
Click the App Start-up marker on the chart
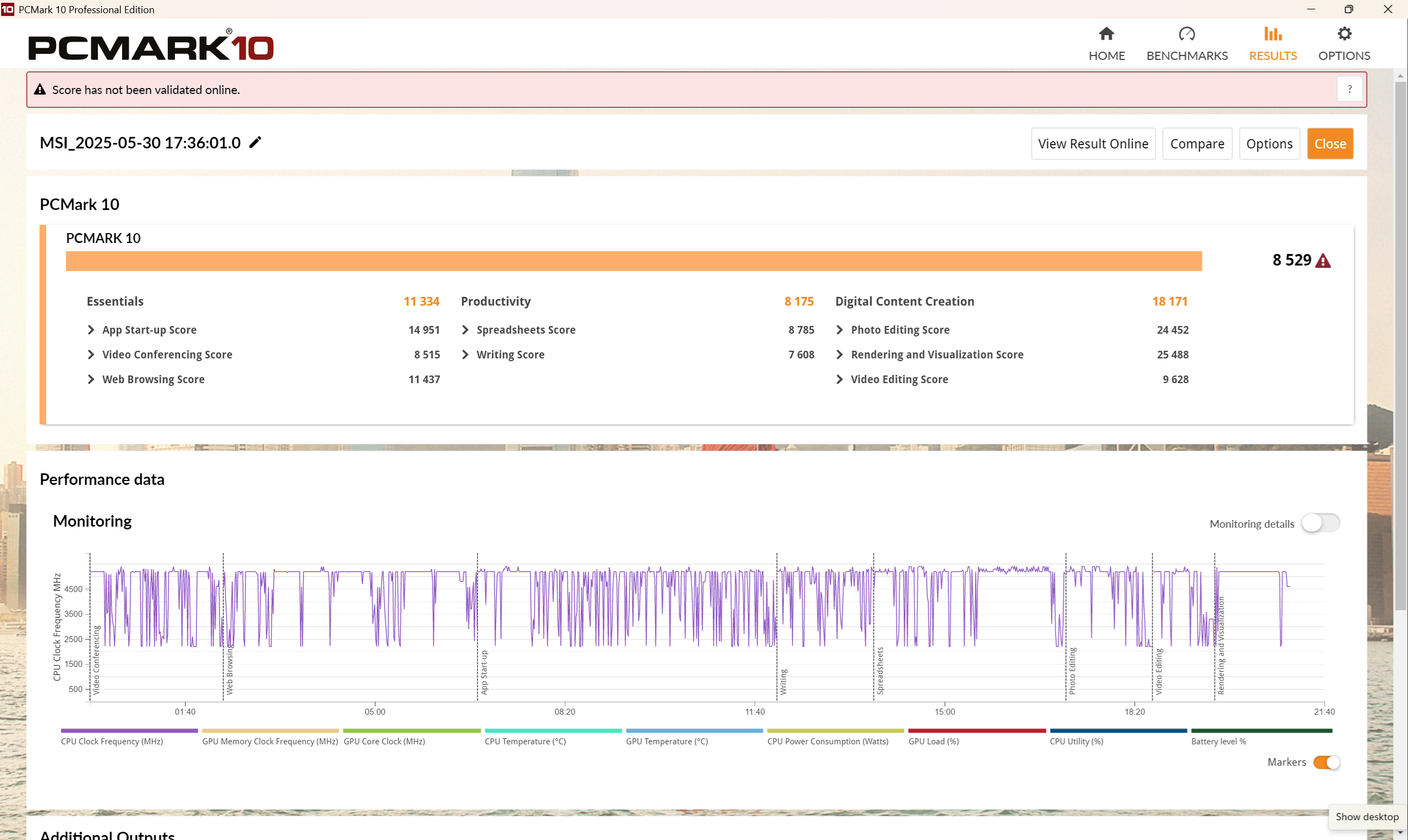coord(484,672)
